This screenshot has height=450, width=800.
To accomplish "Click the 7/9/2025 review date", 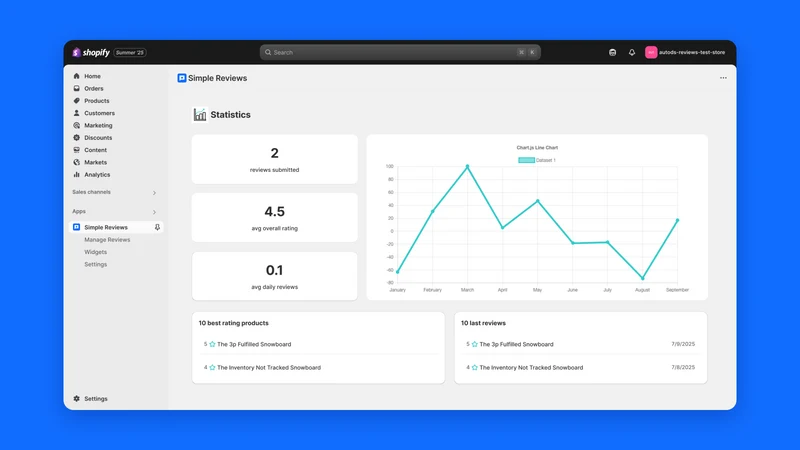I will point(683,344).
